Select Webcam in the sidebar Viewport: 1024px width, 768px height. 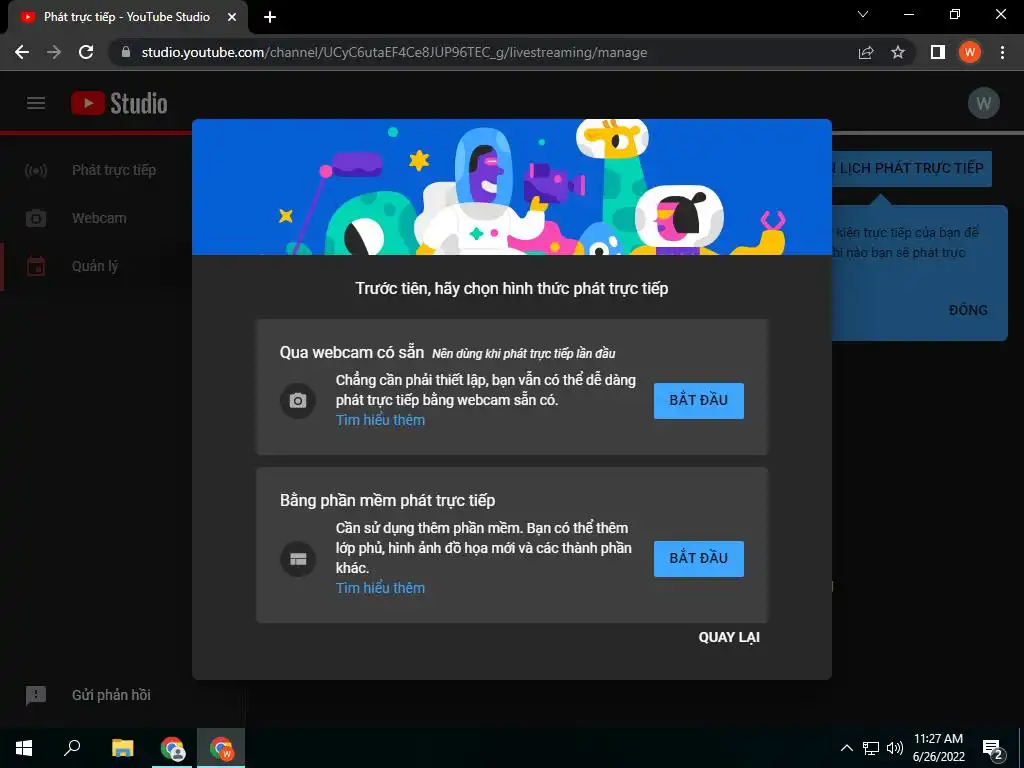99,218
